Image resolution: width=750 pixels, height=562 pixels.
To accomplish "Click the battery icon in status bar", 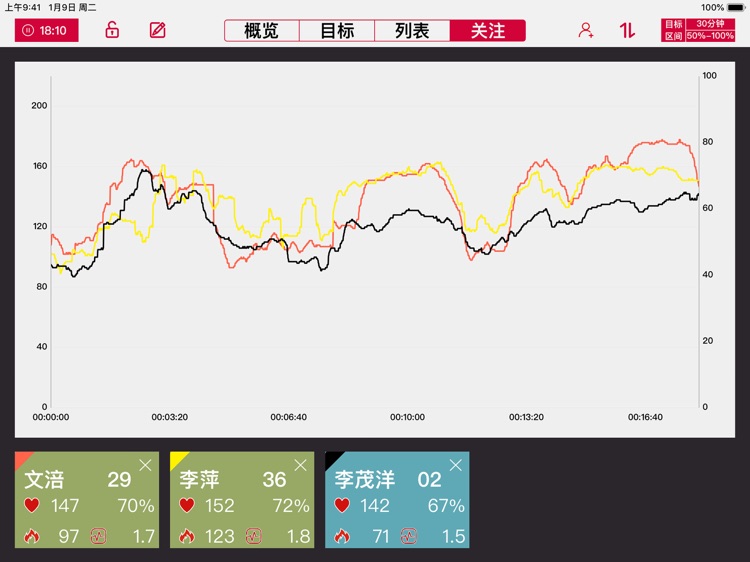I will coord(737,8).
